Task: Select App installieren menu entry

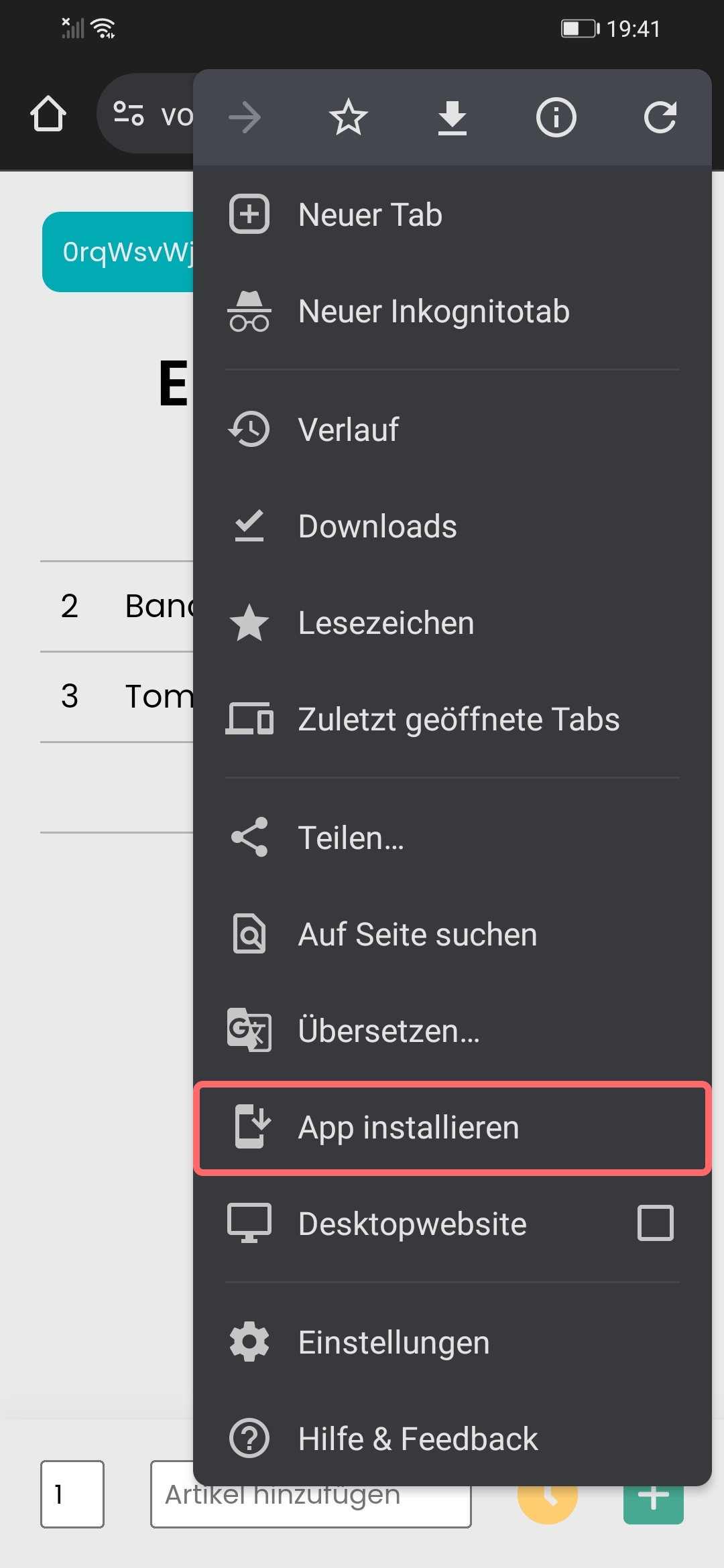Action: pos(452,1127)
